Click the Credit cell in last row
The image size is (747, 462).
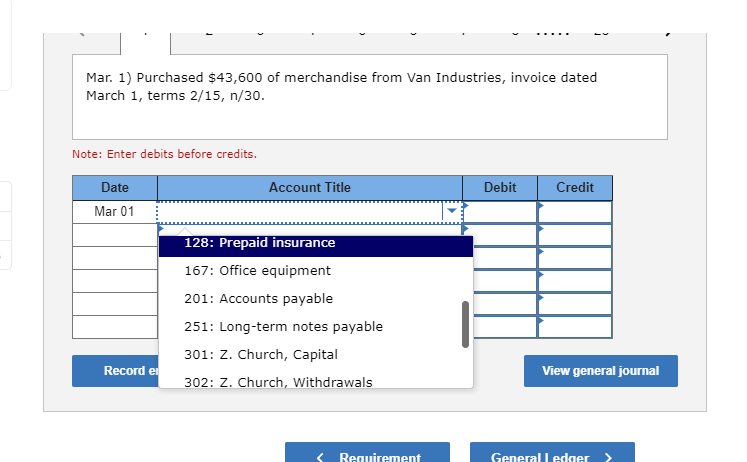(575, 327)
